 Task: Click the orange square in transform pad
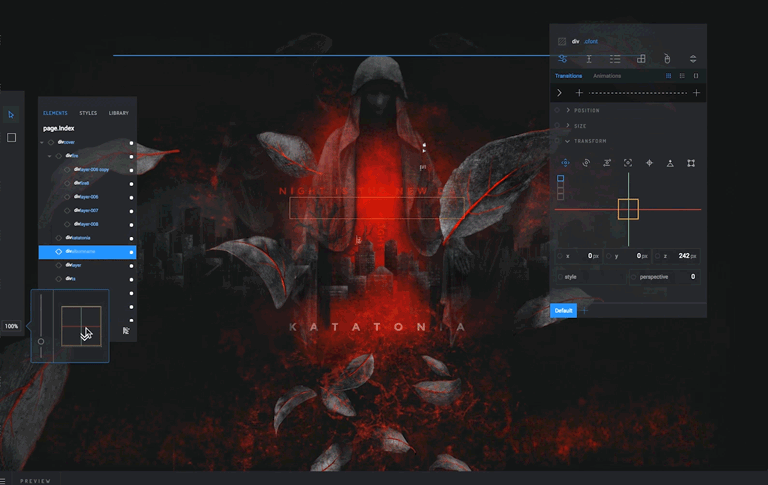(x=628, y=209)
